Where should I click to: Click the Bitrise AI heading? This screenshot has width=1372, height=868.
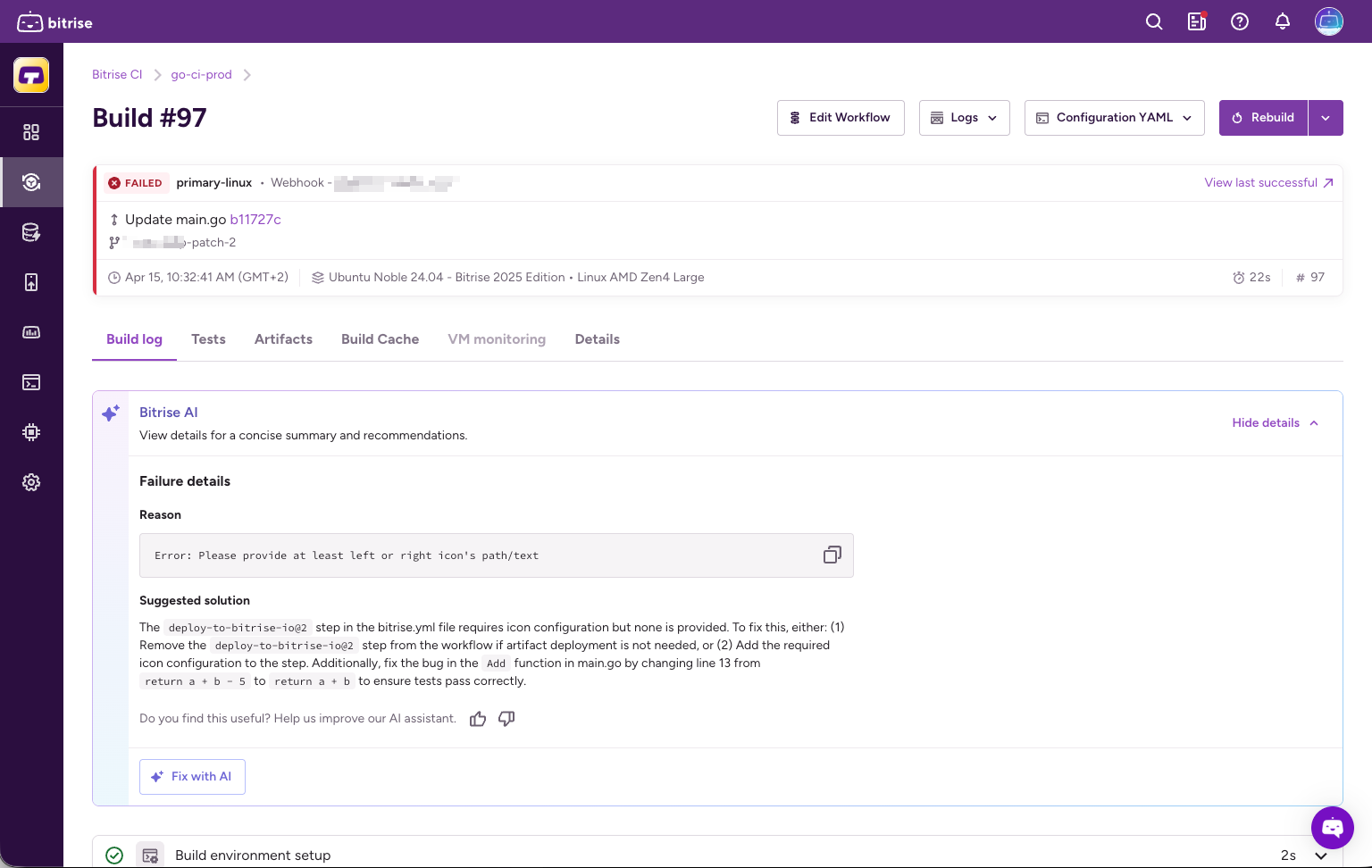[x=169, y=413]
